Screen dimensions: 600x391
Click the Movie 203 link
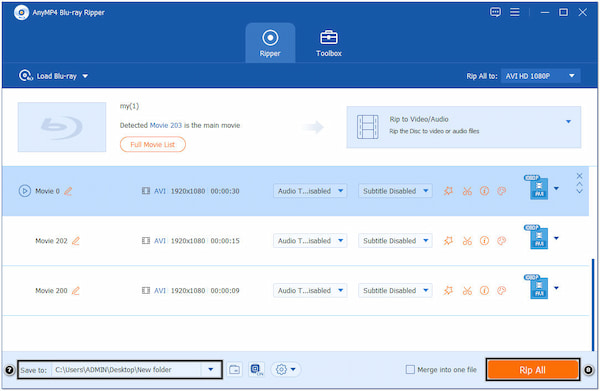[166, 125]
